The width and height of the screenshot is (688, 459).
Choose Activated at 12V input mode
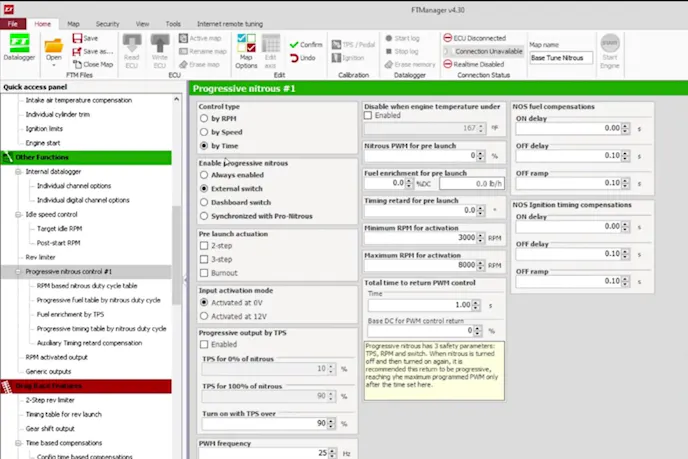pyautogui.click(x=205, y=315)
